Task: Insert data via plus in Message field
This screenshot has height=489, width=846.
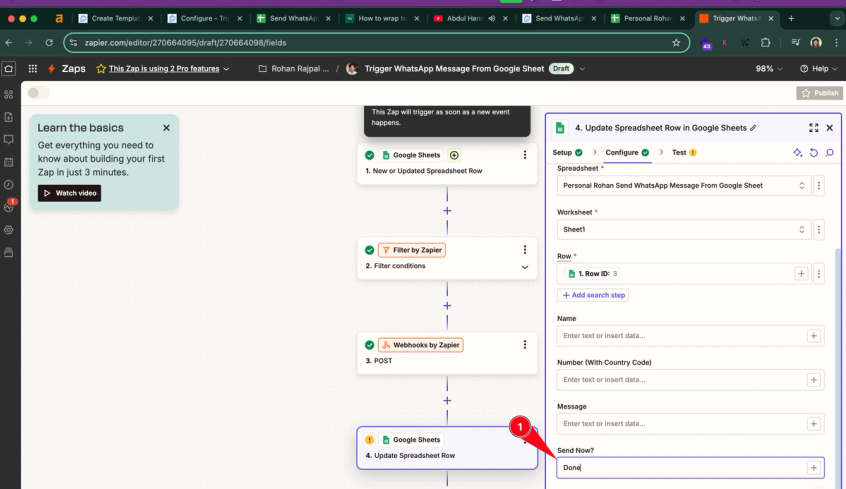Action: pos(814,424)
